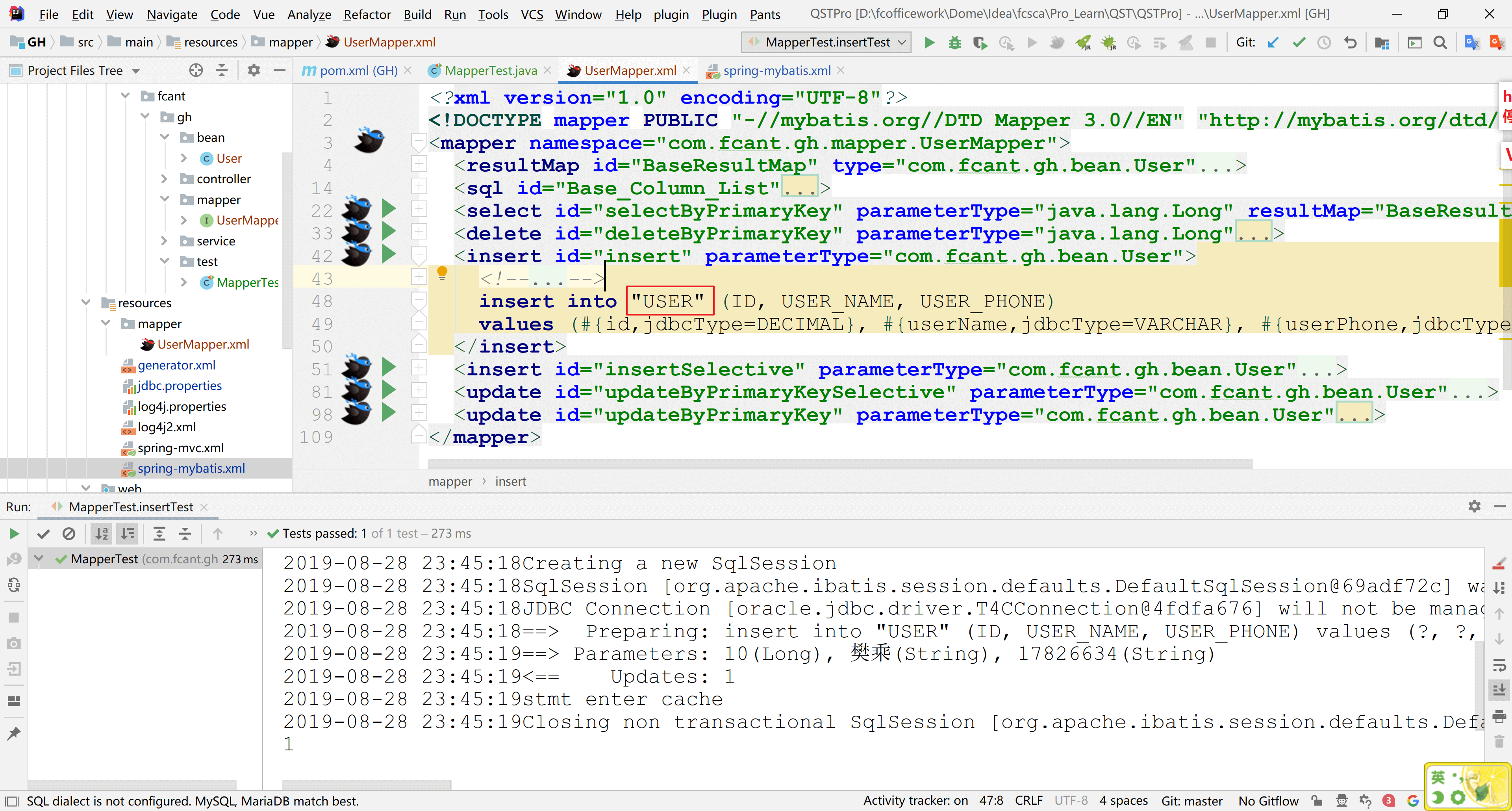Image resolution: width=1512 pixels, height=811 pixels.
Task: Toggle soft-wrap in Run console
Action: [1499, 665]
